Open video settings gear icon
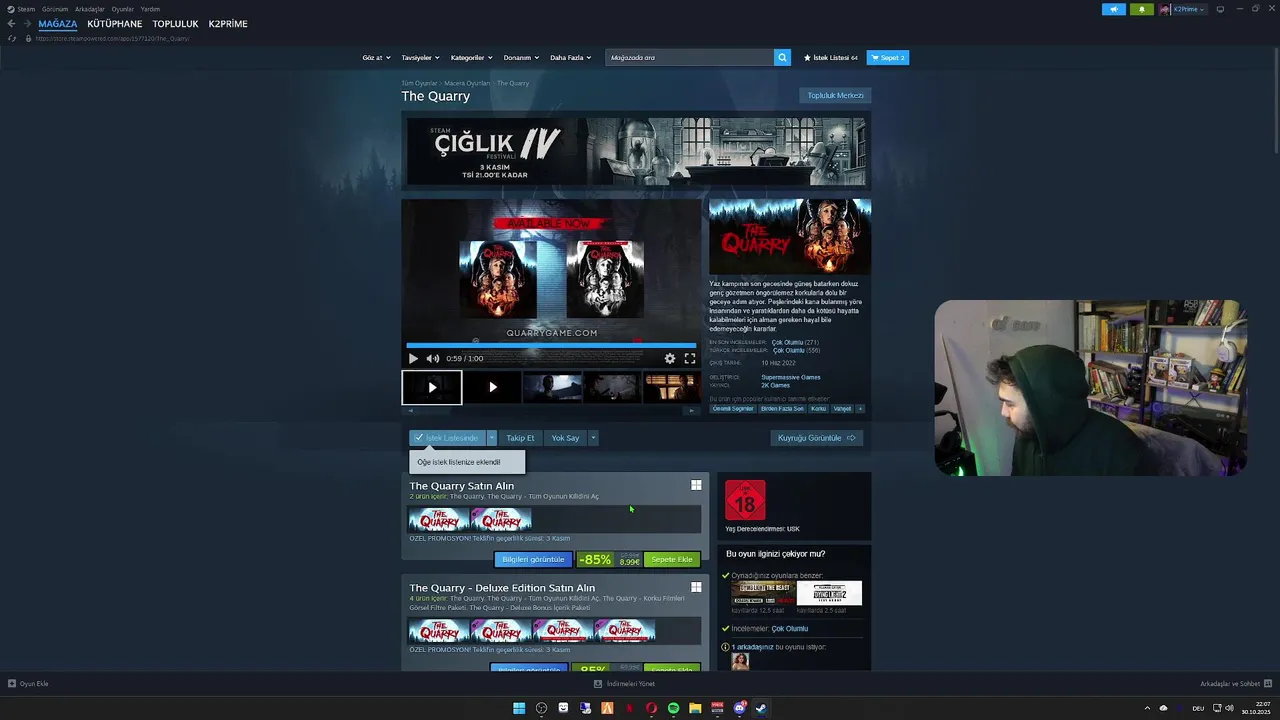 click(670, 358)
